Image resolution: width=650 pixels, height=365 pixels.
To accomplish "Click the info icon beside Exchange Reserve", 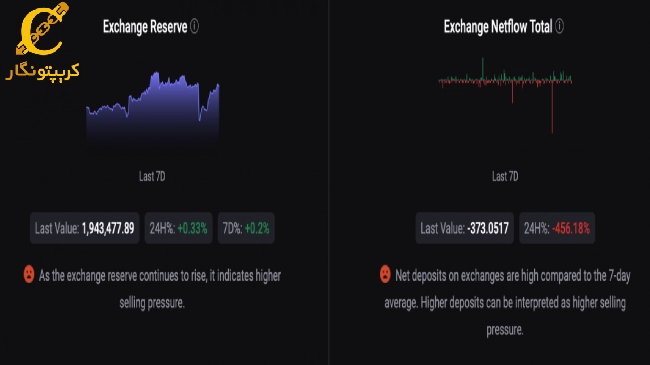I will click(194, 27).
